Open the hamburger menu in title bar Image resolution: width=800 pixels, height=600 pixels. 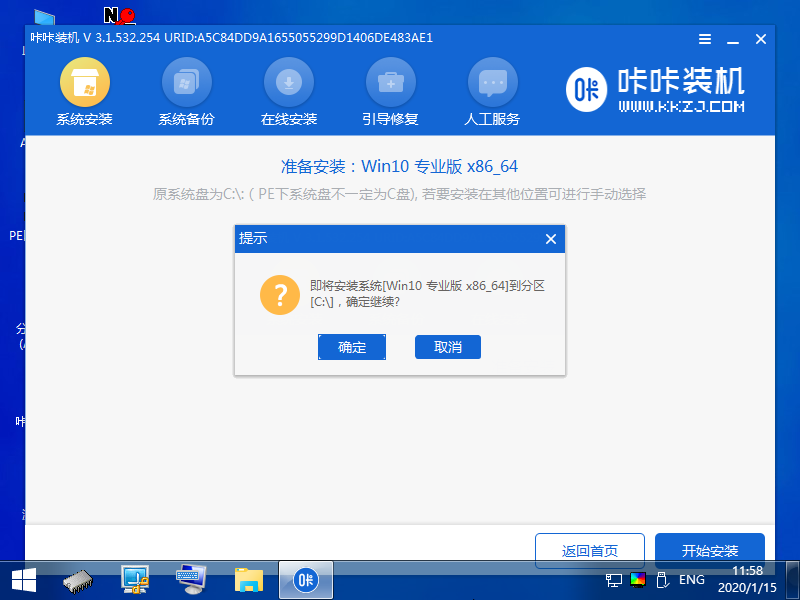(x=704, y=39)
